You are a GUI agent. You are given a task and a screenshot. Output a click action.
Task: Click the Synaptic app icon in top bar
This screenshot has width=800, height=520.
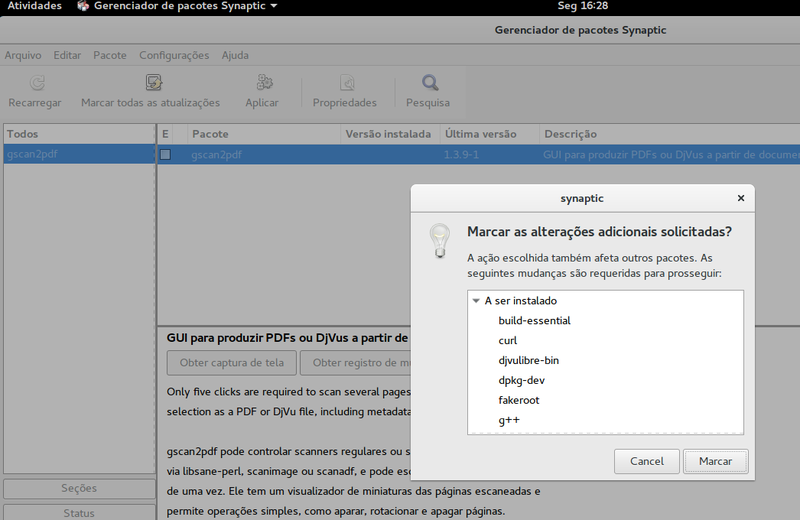pos(83,6)
